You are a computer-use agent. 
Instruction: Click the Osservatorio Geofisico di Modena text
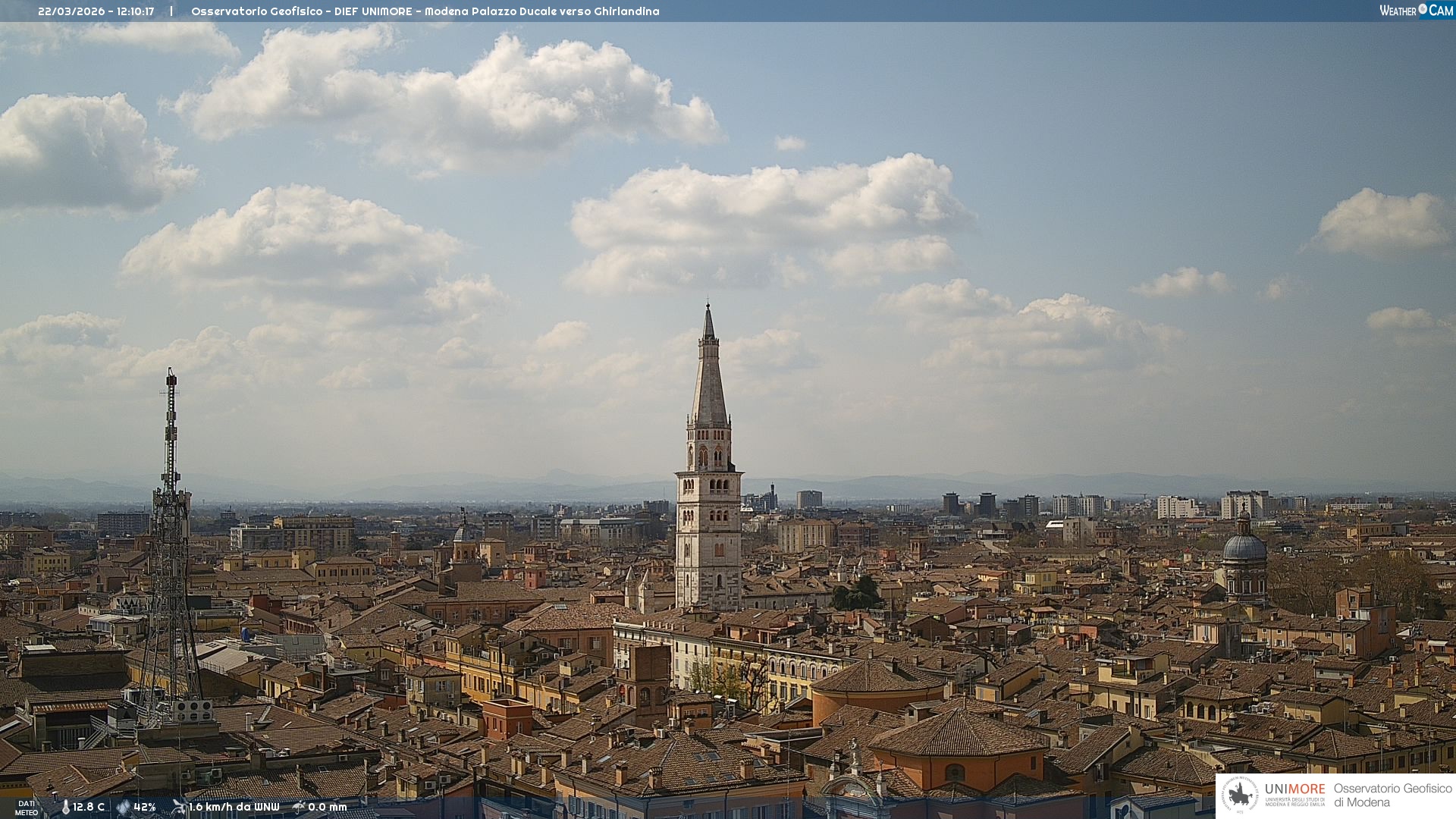(x=1392, y=795)
